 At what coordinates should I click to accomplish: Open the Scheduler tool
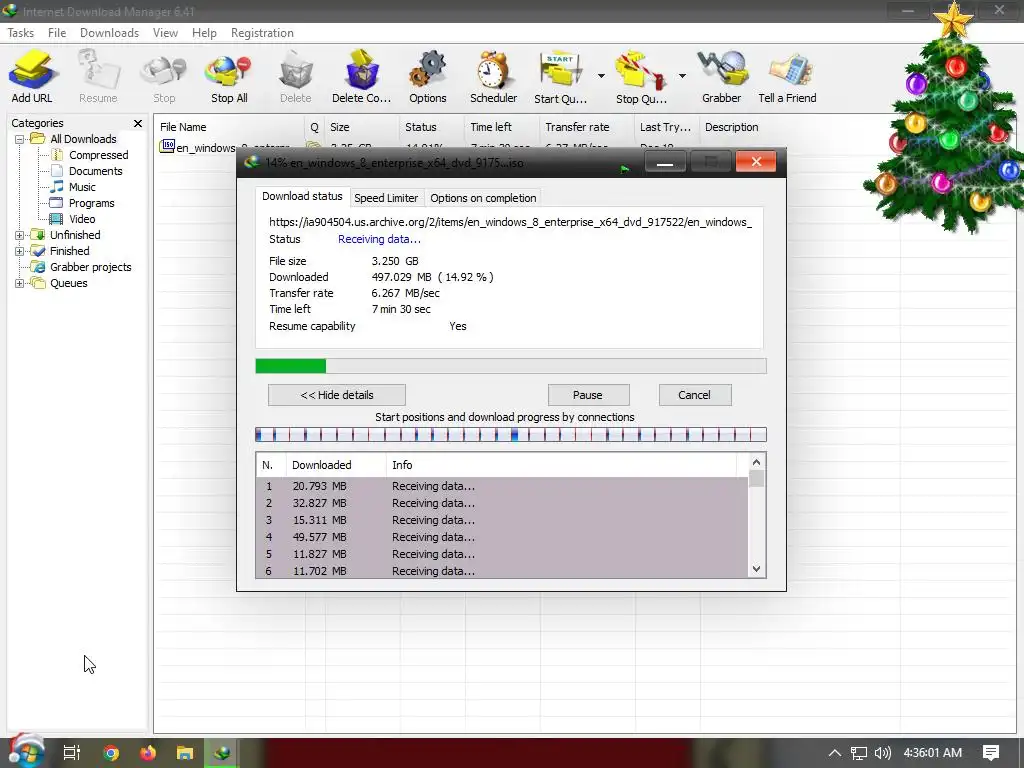[x=493, y=76]
